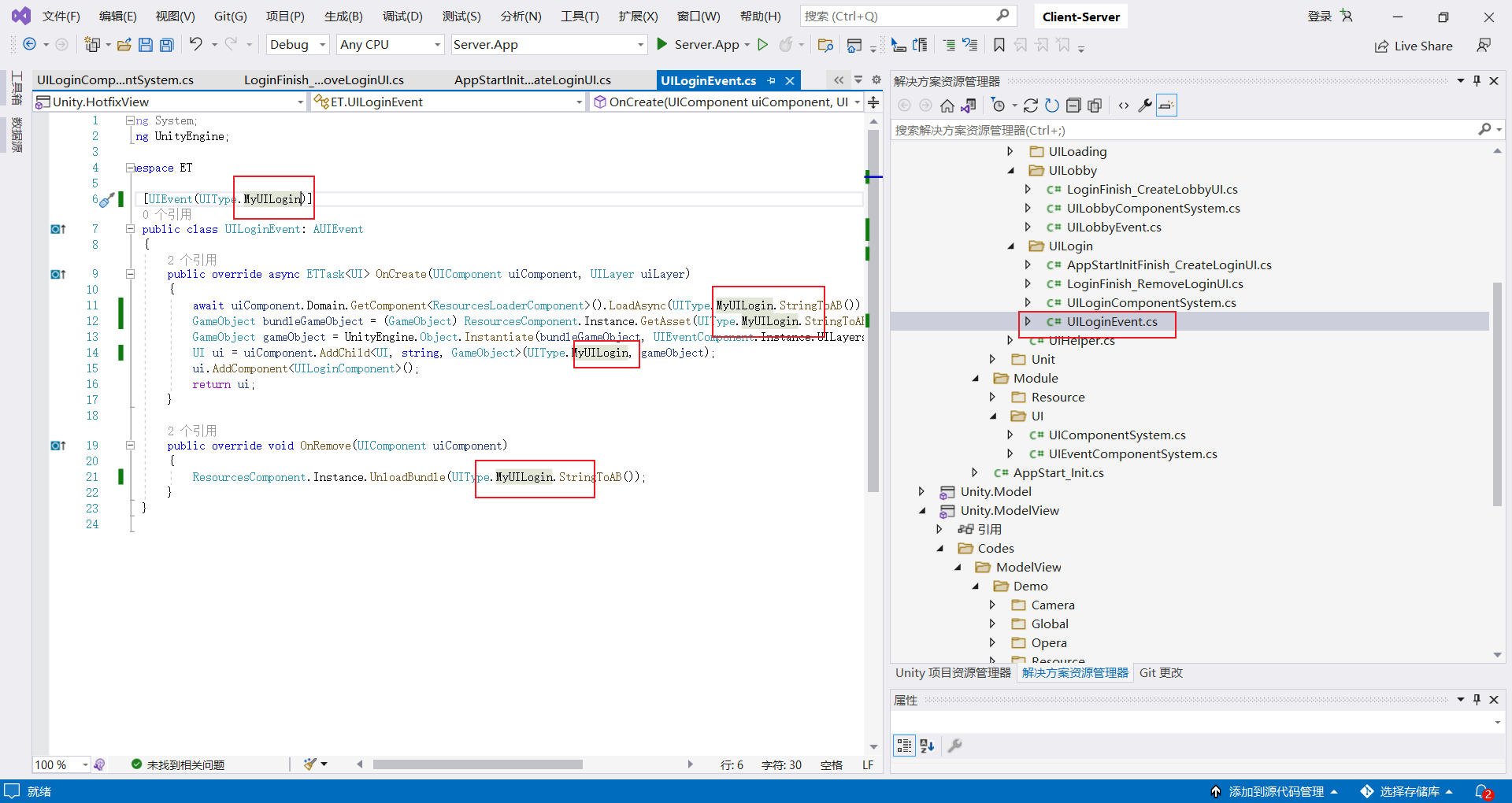Open the notifications bell showing 2 alerts
Viewport: 1512px width, 803px height.
tap(1485, 791)
